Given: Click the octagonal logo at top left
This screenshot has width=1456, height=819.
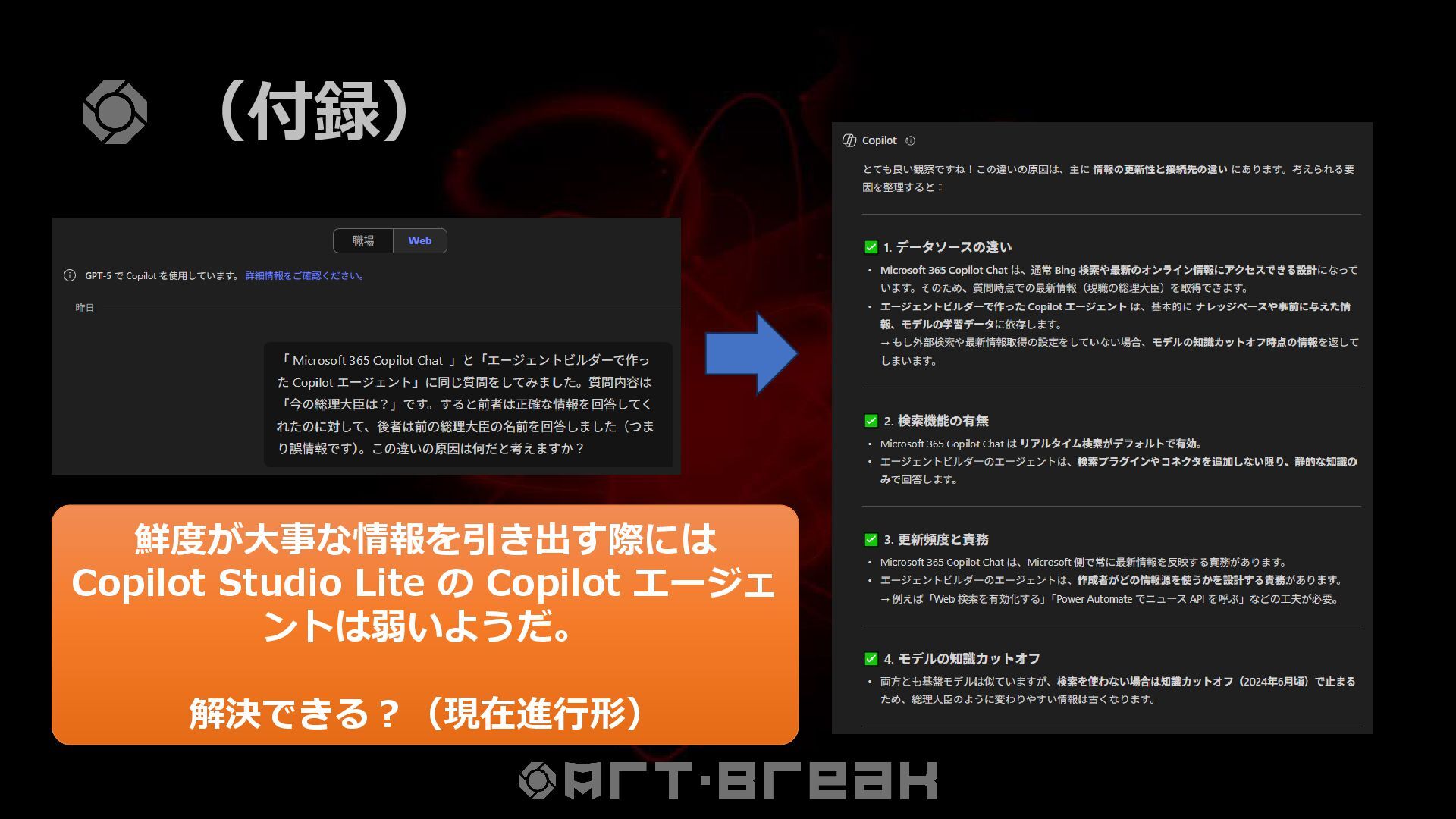Looking at the screenshot, I should tap(115, 112).
